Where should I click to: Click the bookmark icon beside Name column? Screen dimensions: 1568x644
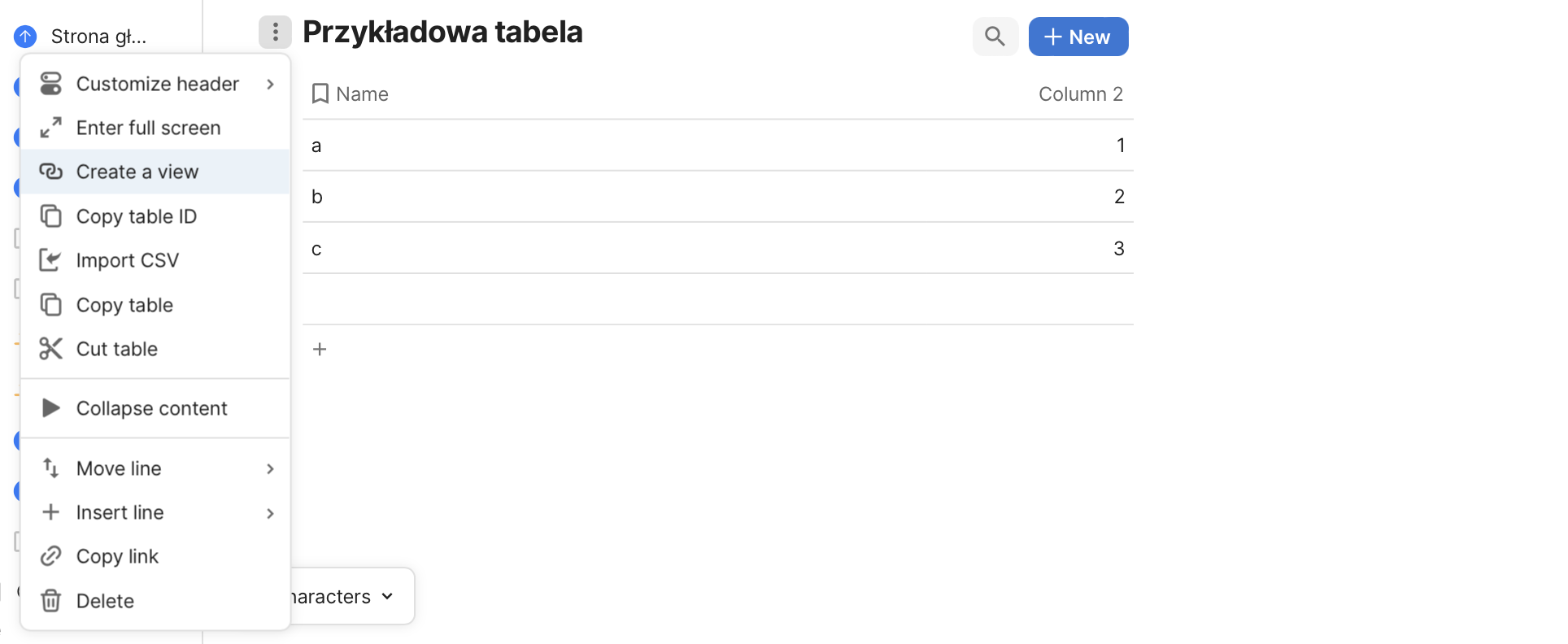[320, 94]
